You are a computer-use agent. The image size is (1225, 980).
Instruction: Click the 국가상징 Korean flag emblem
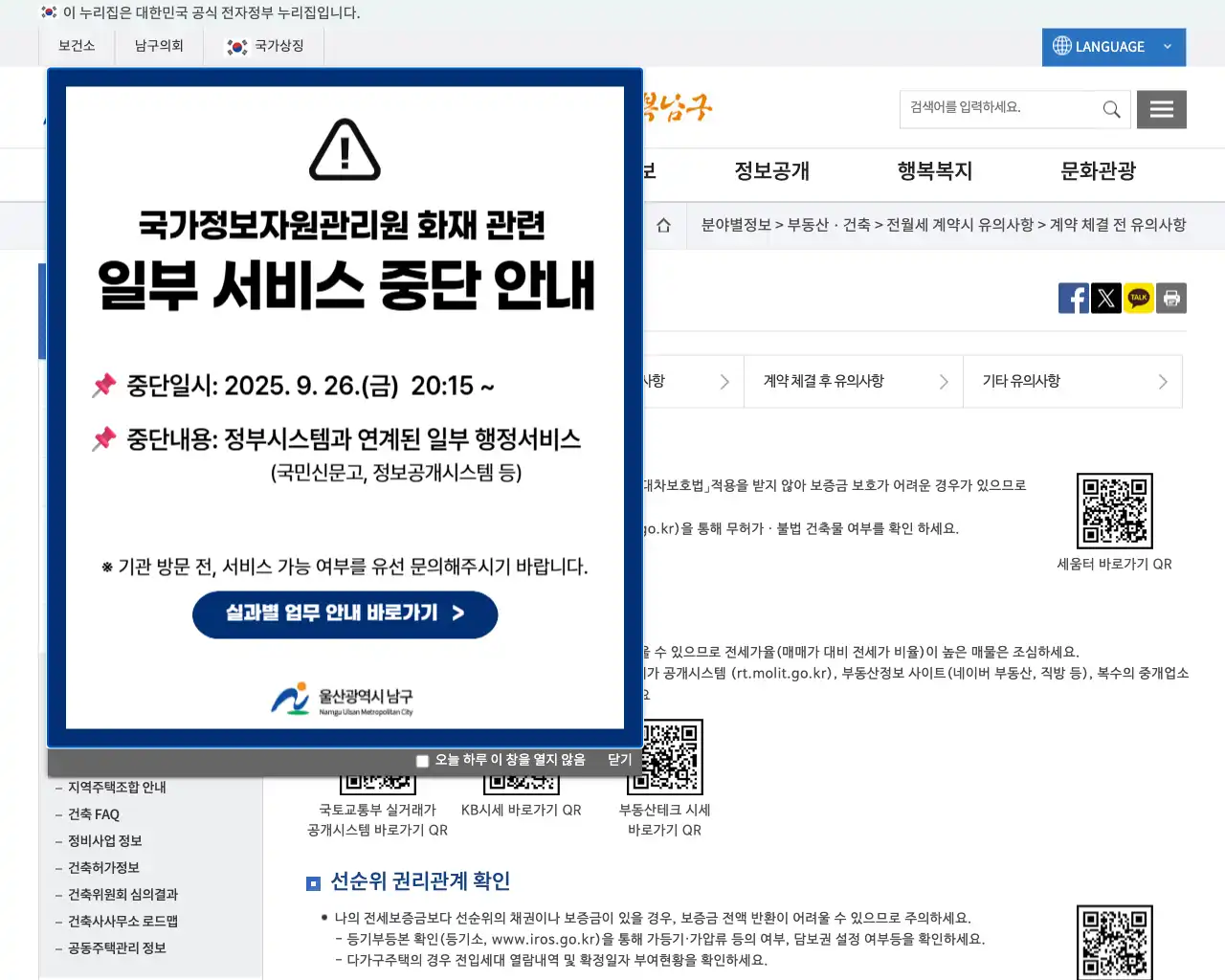(x=236, y=47)
